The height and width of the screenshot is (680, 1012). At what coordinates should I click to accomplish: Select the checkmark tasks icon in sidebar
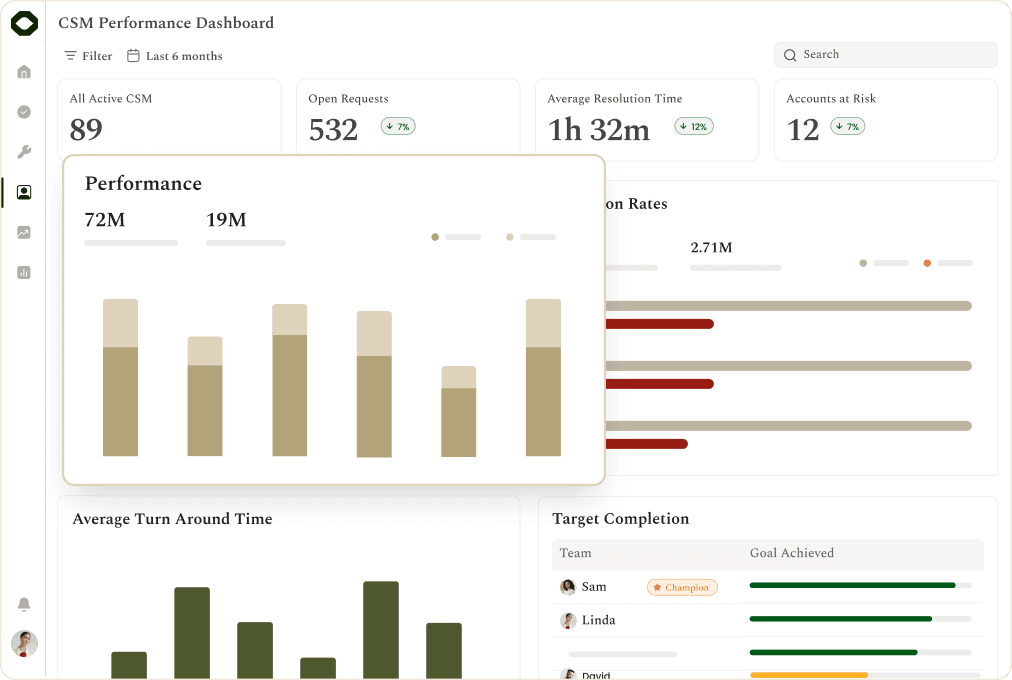(24, 112)
